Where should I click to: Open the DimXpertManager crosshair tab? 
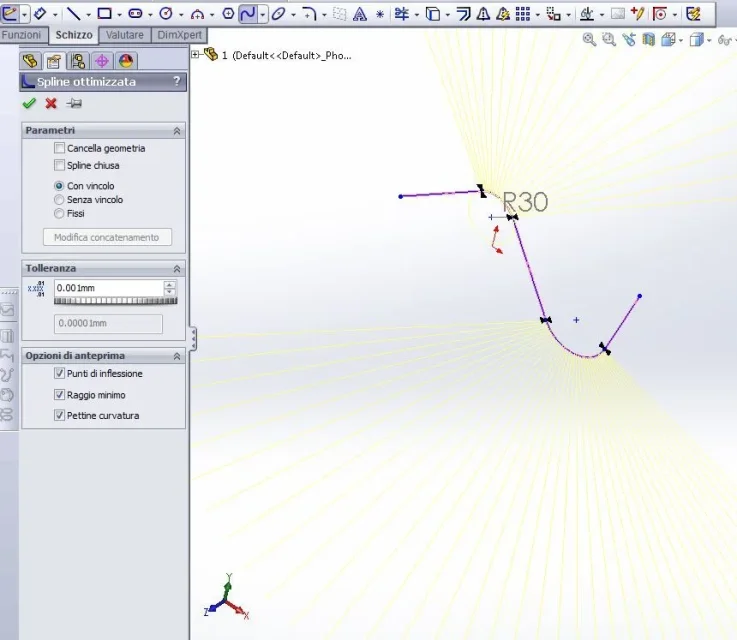(102, 61)
